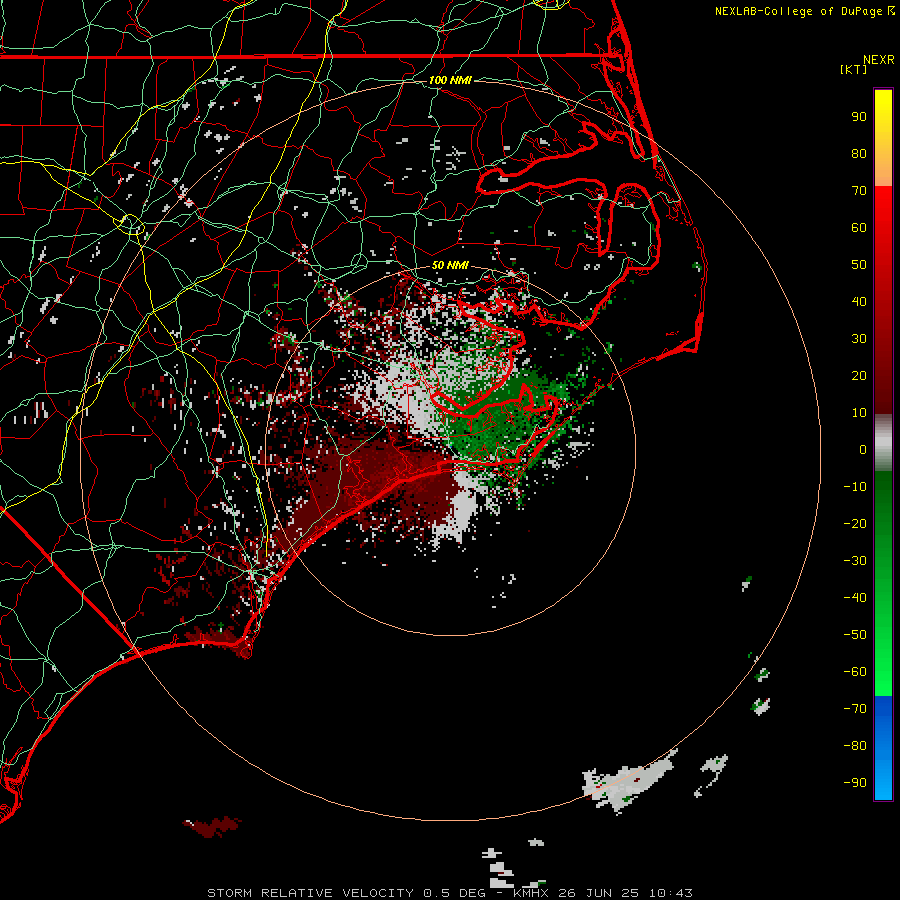Image resolution: width=900 pixels, height=900 pixels.
Task: Click the 0 value on the velocity scale
Action: 863,450
